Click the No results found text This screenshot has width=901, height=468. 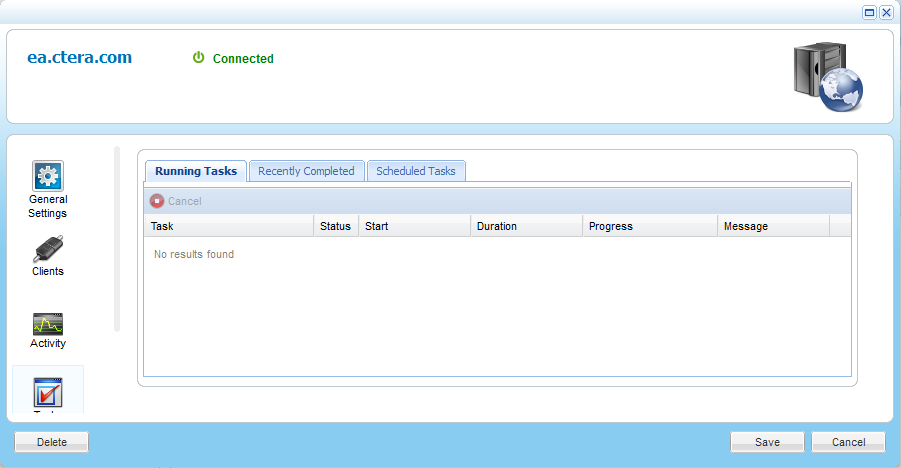point(194,254)
